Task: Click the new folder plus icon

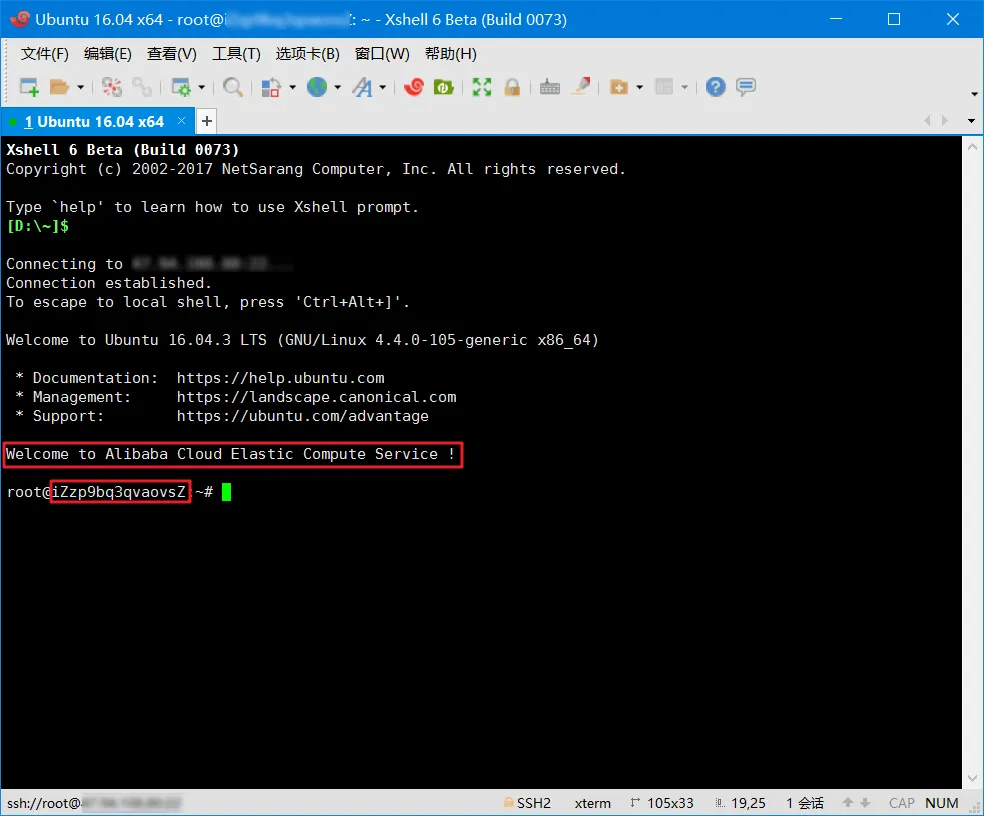Action: click(619, 87)
